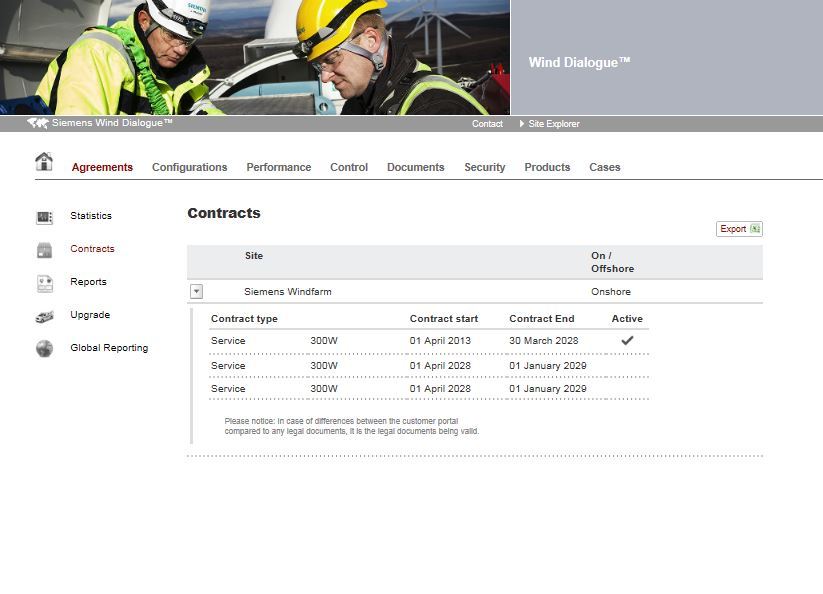Select Contracts in the sidebar

tap(92, 249)
